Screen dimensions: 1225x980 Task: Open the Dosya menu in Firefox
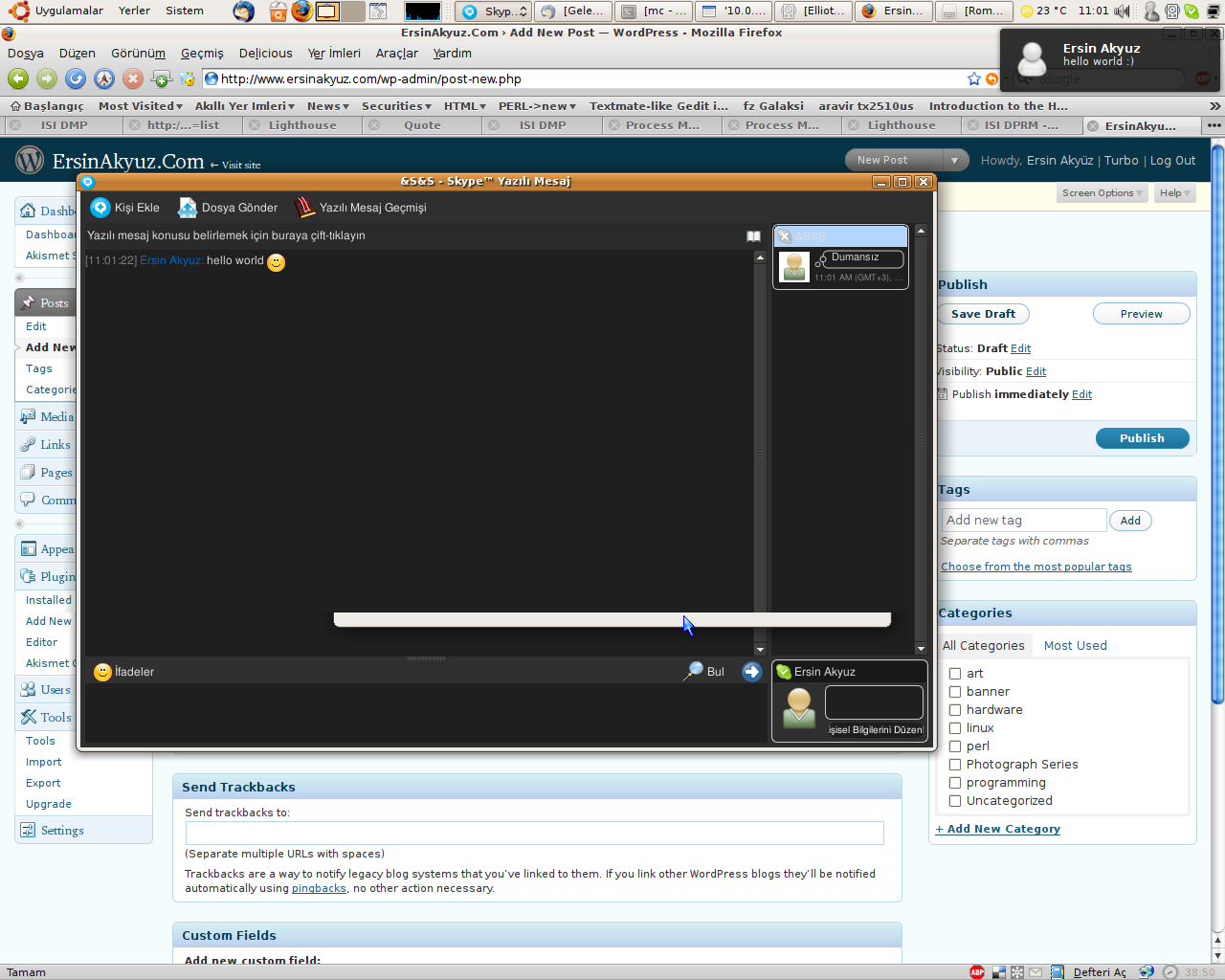point(26,54)
